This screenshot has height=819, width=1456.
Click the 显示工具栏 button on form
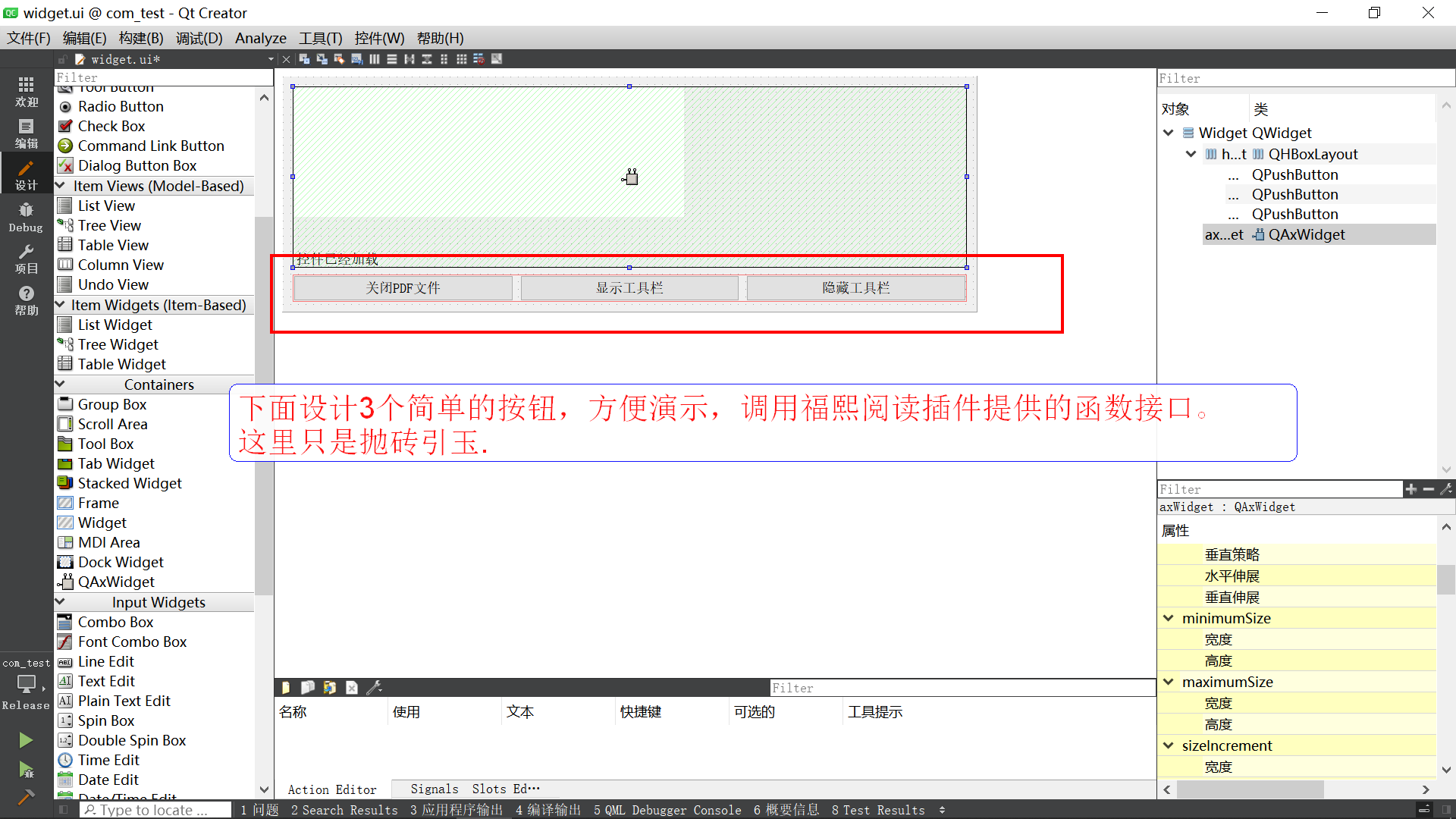click(x=629, y=288)
